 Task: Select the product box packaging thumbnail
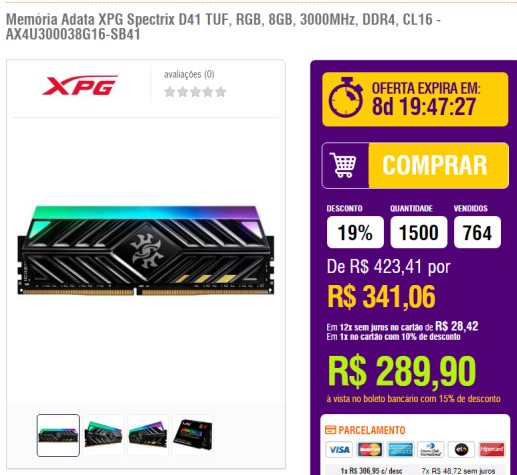coord(193,435)
